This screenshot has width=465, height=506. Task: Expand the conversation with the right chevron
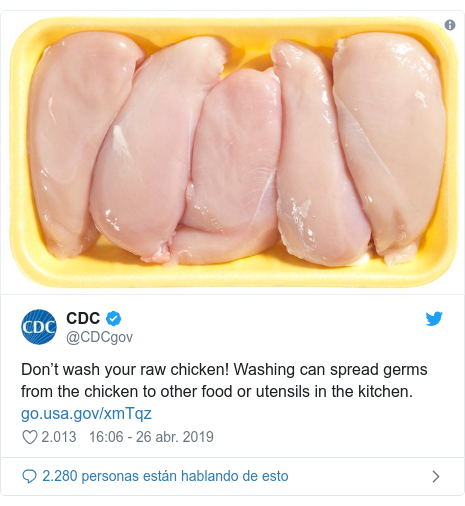click(436, 476)
